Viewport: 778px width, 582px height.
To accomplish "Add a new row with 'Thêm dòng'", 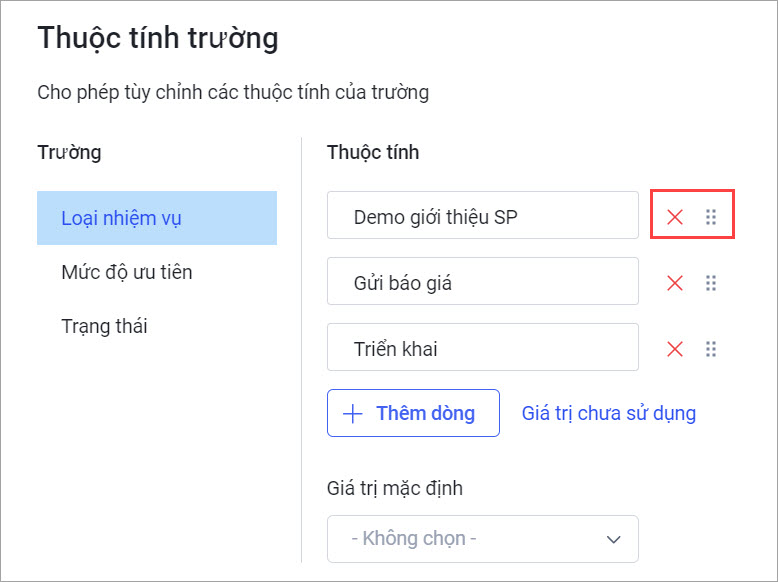I will pyautogui.click(x=413, y=413).
